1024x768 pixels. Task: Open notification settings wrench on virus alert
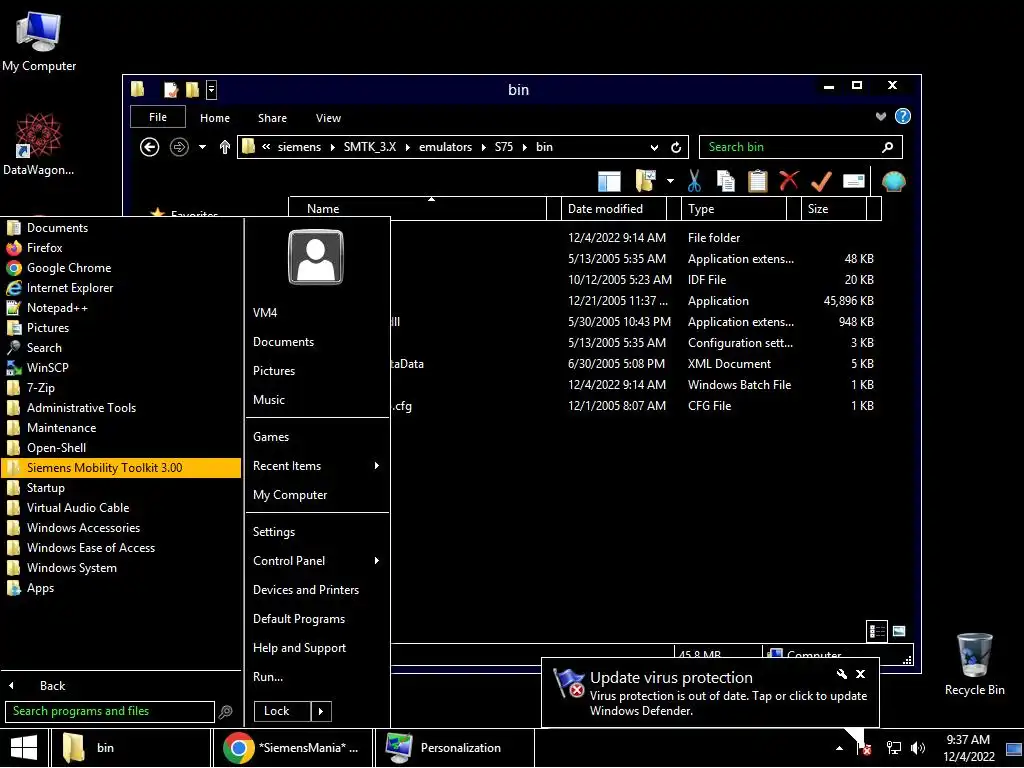(x=842, y=674)
